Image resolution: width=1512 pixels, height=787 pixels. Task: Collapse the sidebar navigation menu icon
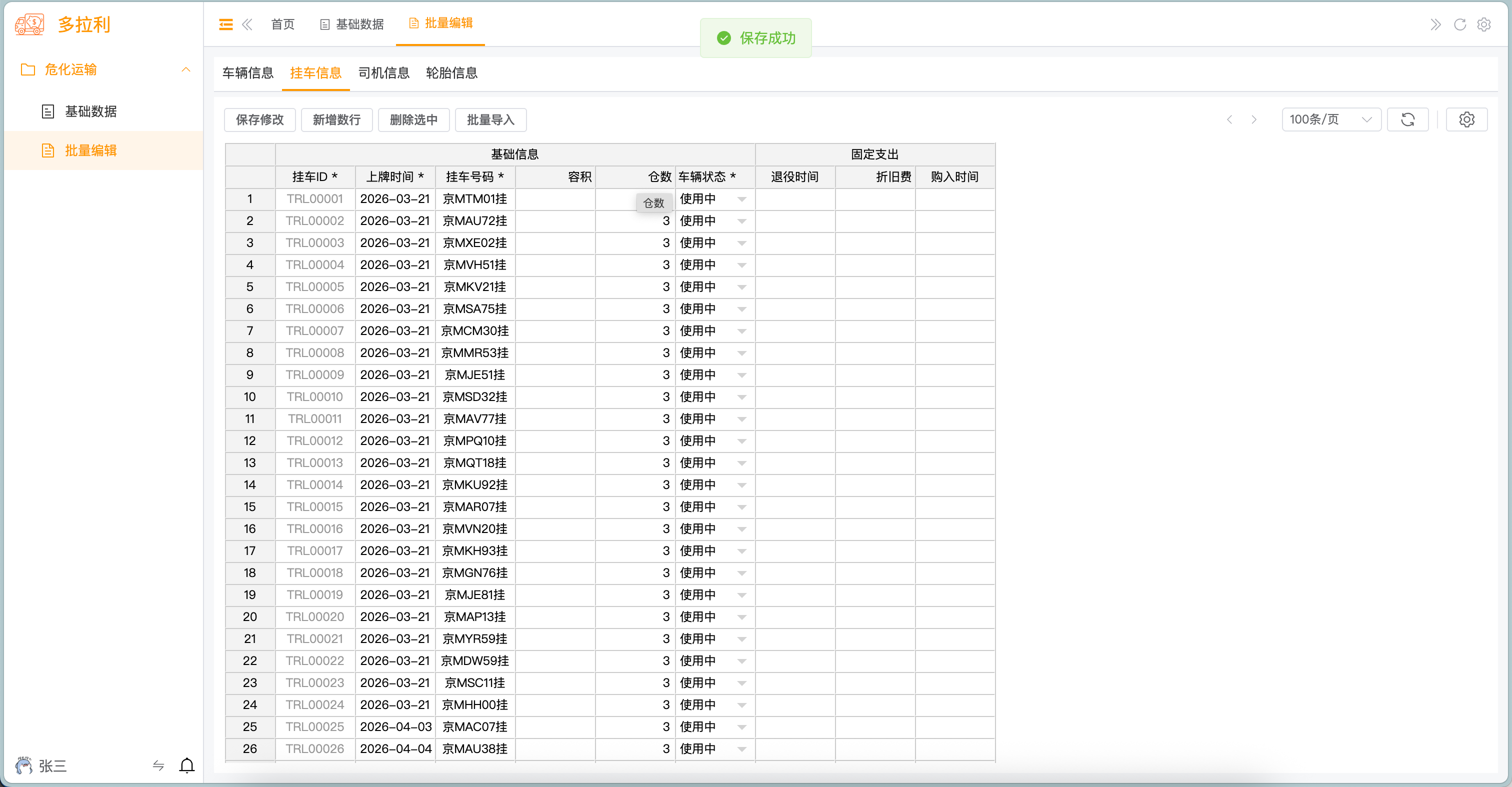click(225, 24)
